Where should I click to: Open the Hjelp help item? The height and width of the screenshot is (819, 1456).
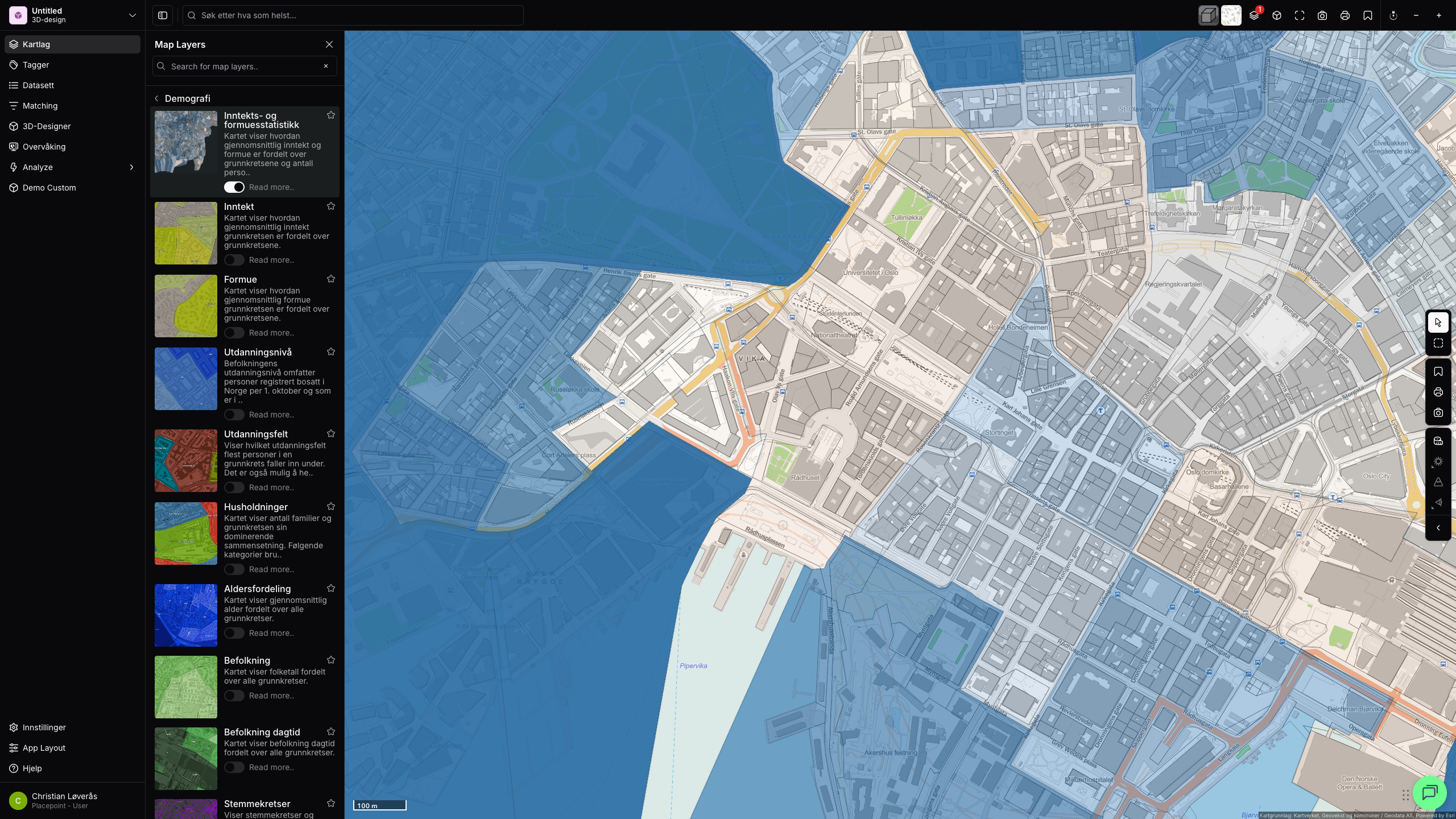click(72, 768)
